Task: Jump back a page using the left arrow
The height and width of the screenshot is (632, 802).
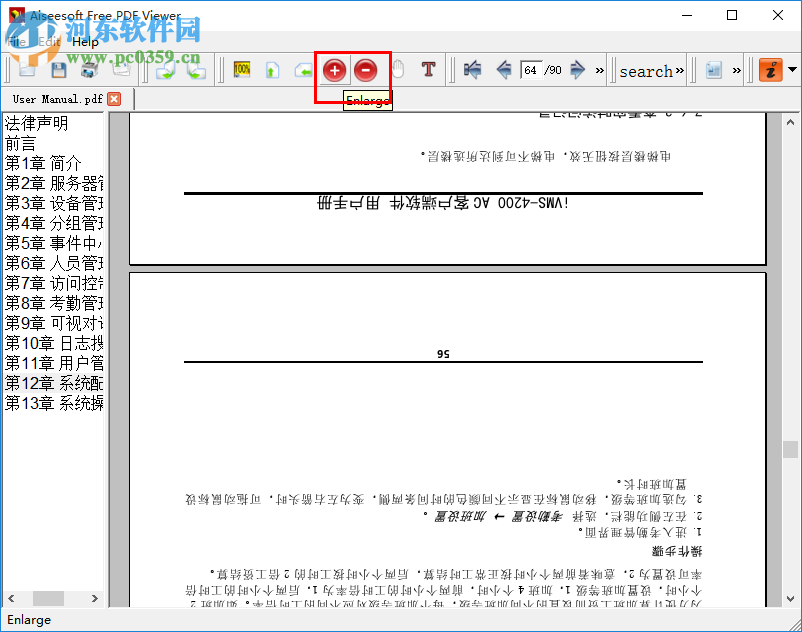Action: [x=504, y=70]
